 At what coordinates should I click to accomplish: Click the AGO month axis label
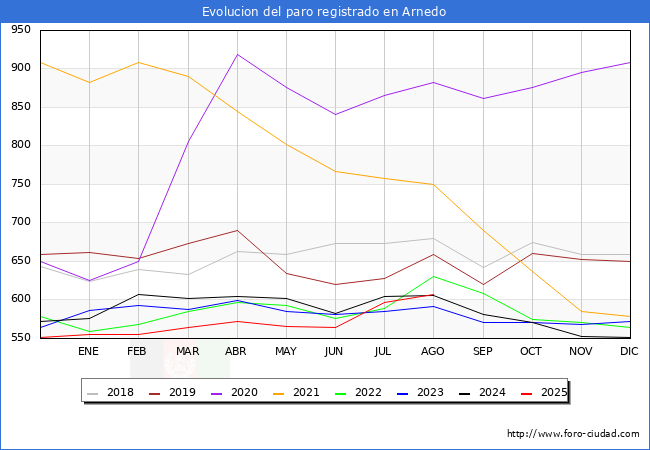pyautogui.click(x=433, y=351)
